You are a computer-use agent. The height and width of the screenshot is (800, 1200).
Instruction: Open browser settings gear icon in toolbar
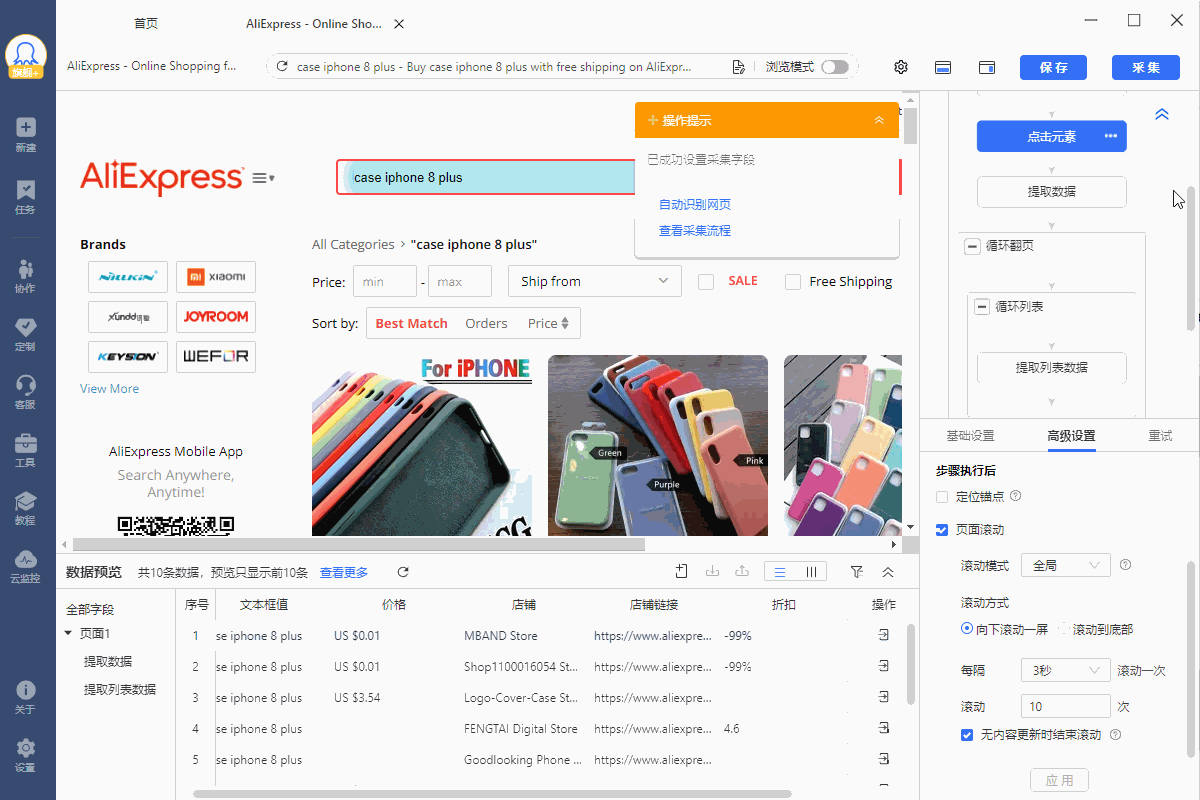click(x=901, y=67)
